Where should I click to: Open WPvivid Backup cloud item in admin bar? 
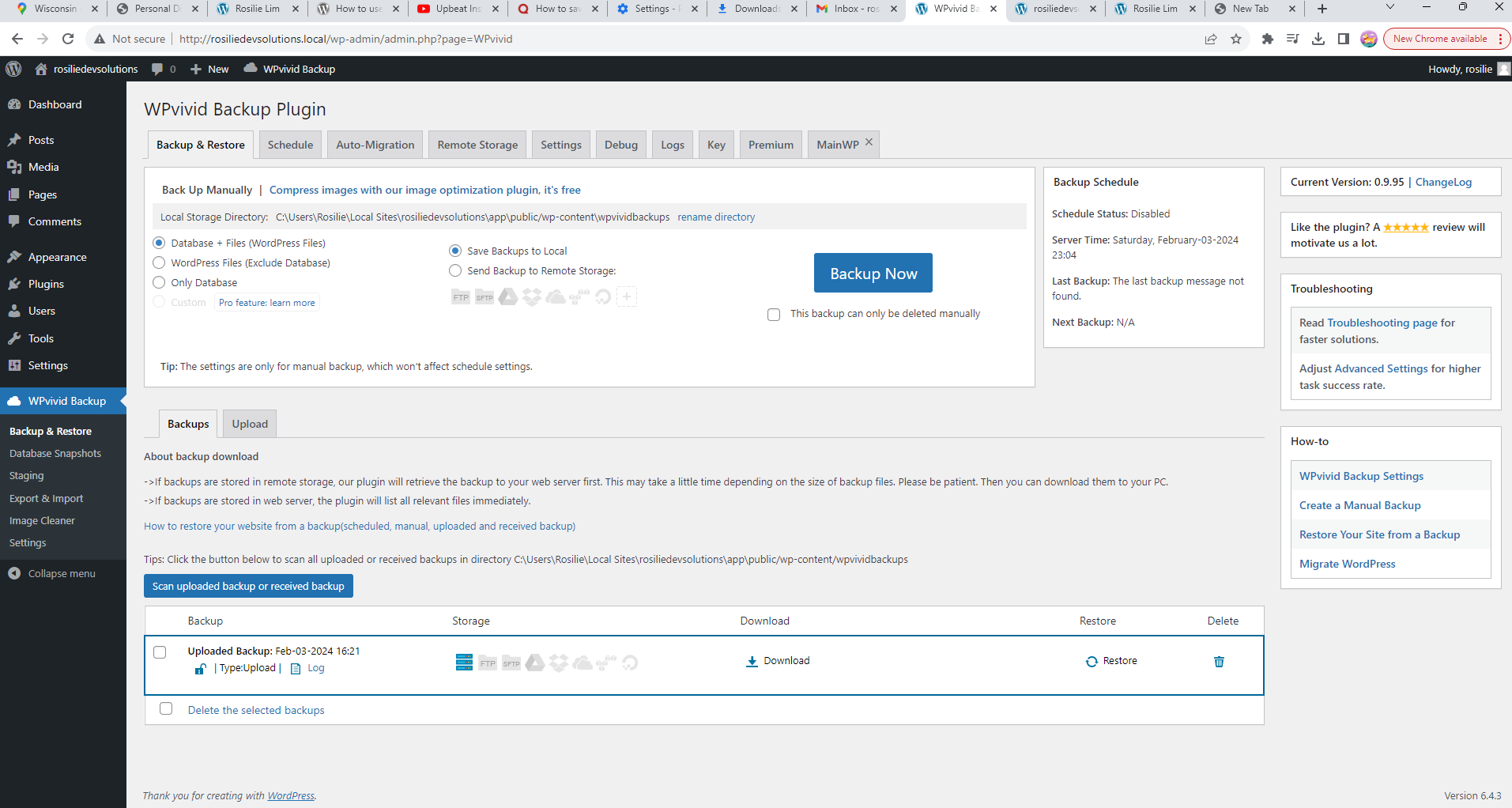(289, 69)
